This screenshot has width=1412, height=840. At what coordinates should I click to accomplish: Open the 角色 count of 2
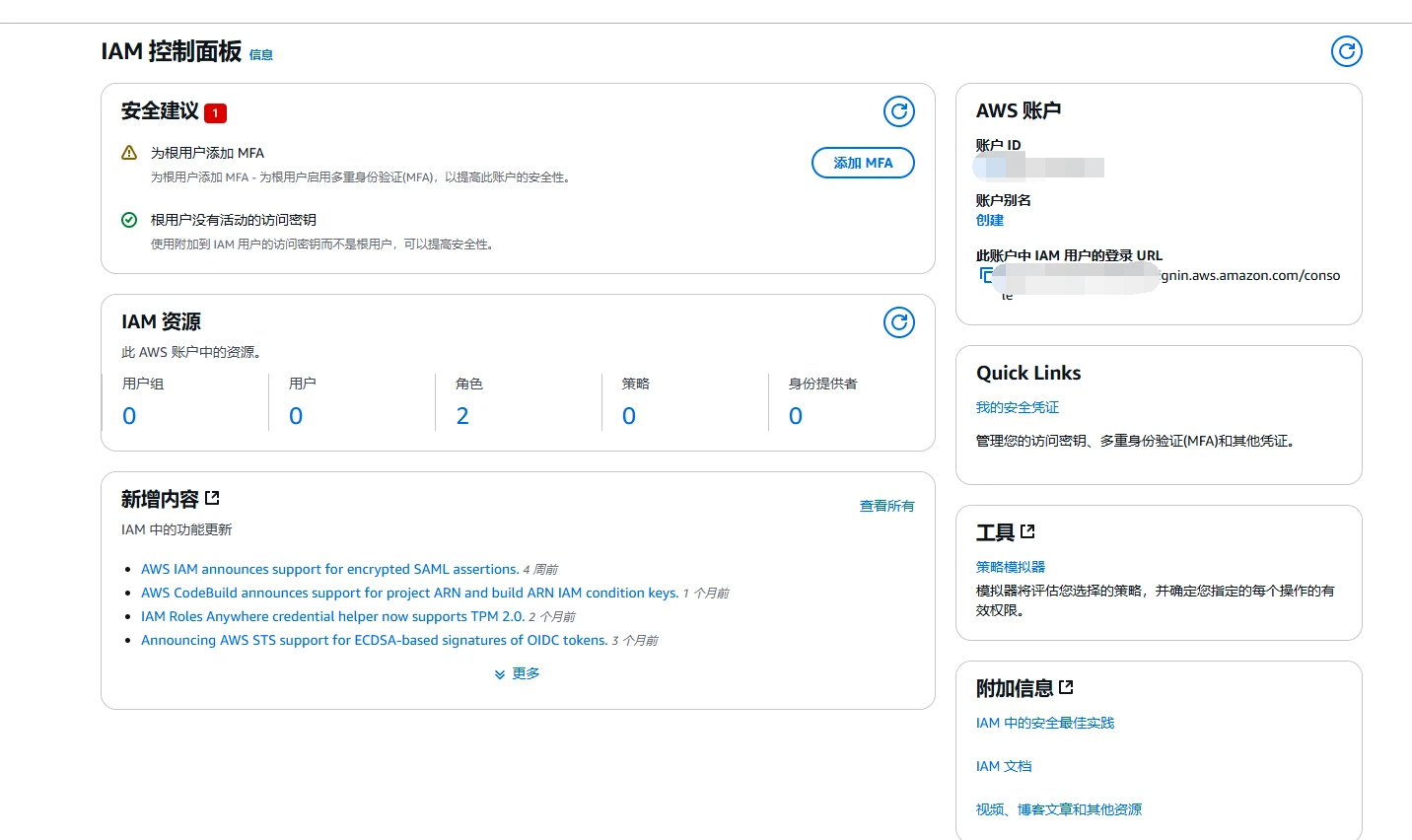(x=462, y=416)
